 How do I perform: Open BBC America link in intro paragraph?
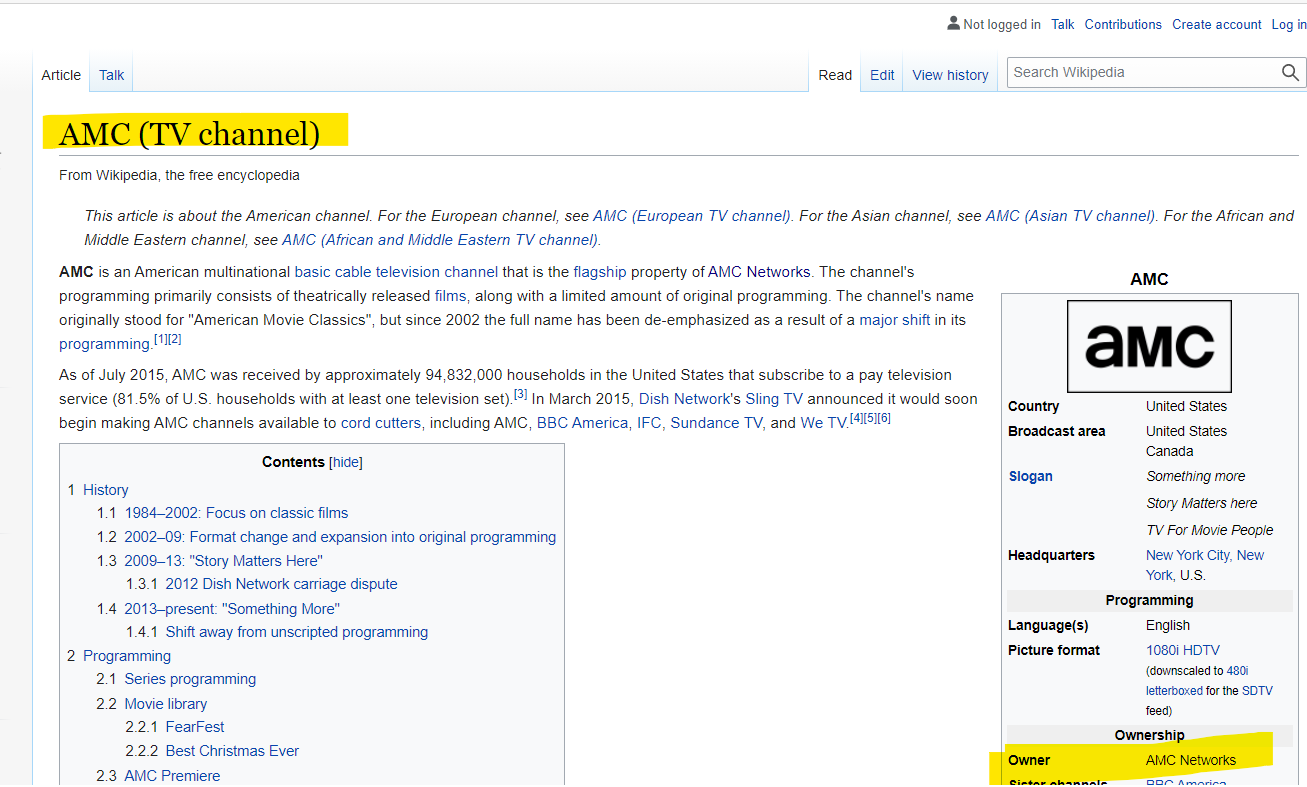pyautogui.click(x=582, y=423)
